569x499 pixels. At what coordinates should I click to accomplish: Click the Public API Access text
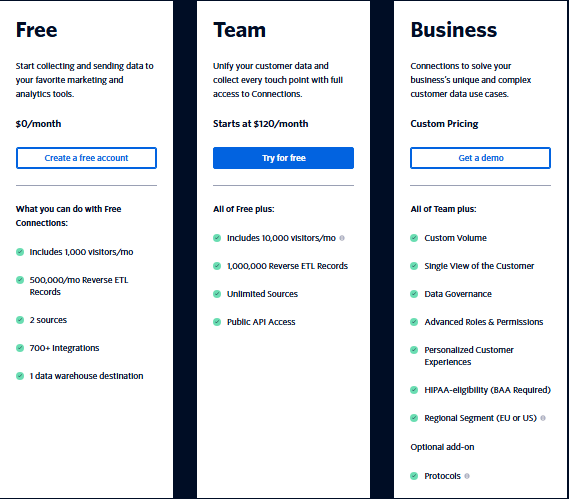[261, 322]
